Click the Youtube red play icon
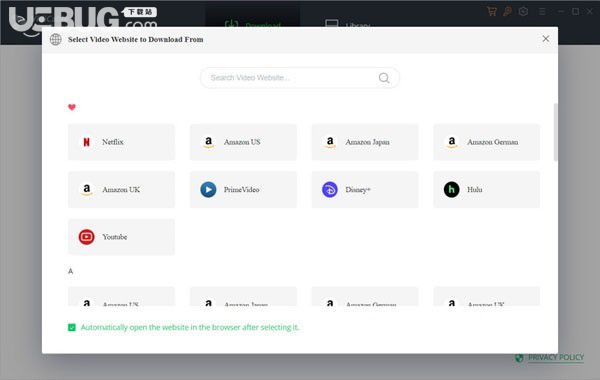 [x=86, y=237]
